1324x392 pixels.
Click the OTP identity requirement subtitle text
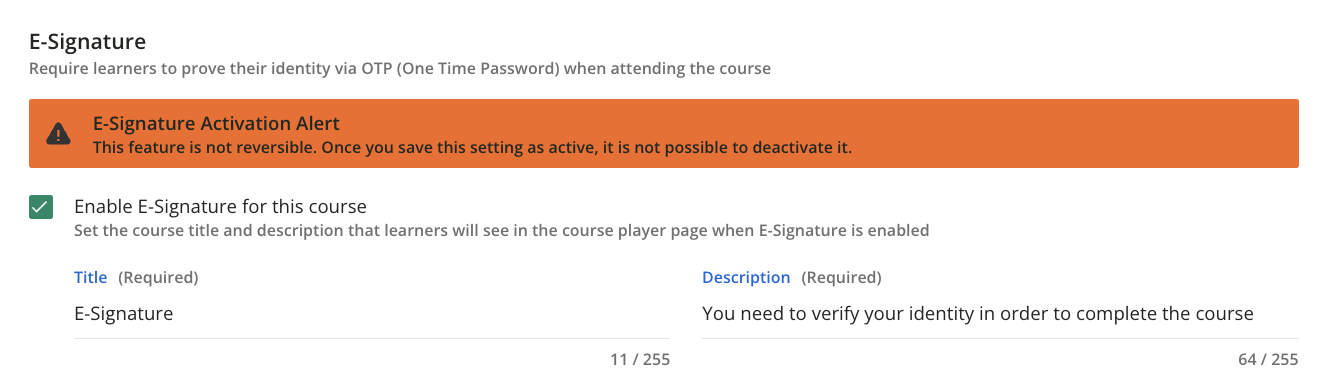[400, 70]
